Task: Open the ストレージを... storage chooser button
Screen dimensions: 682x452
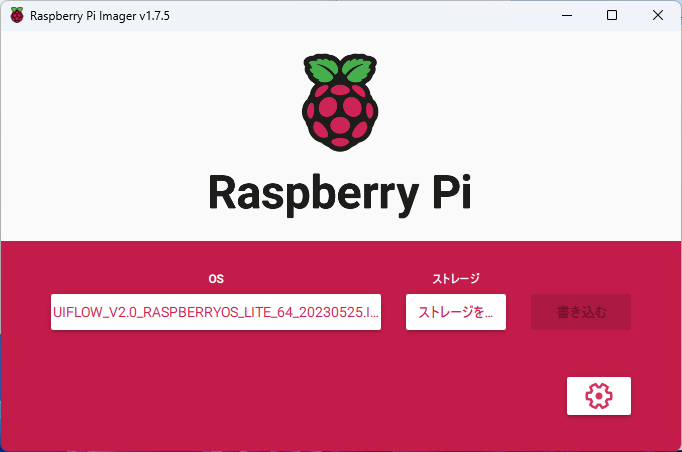Action: point(456,312)
